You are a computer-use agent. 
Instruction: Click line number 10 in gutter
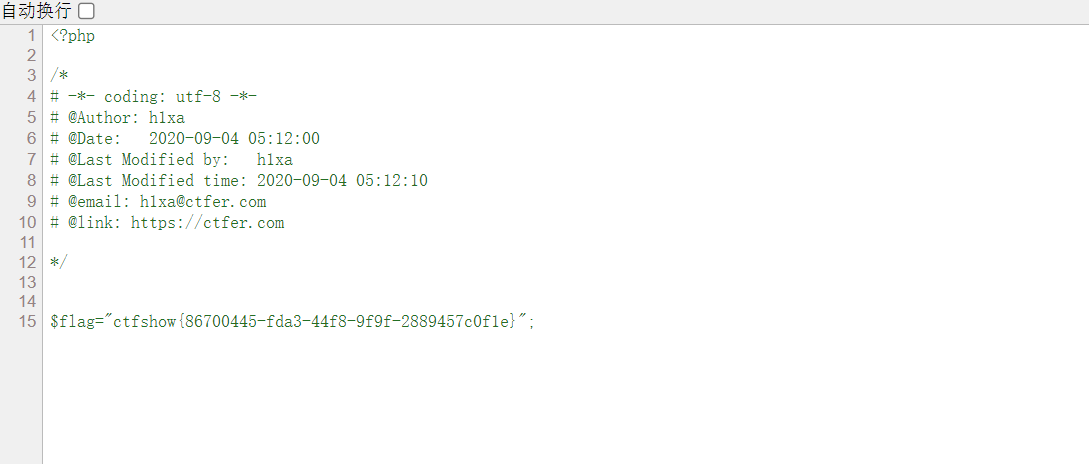(x=27, y=223)
